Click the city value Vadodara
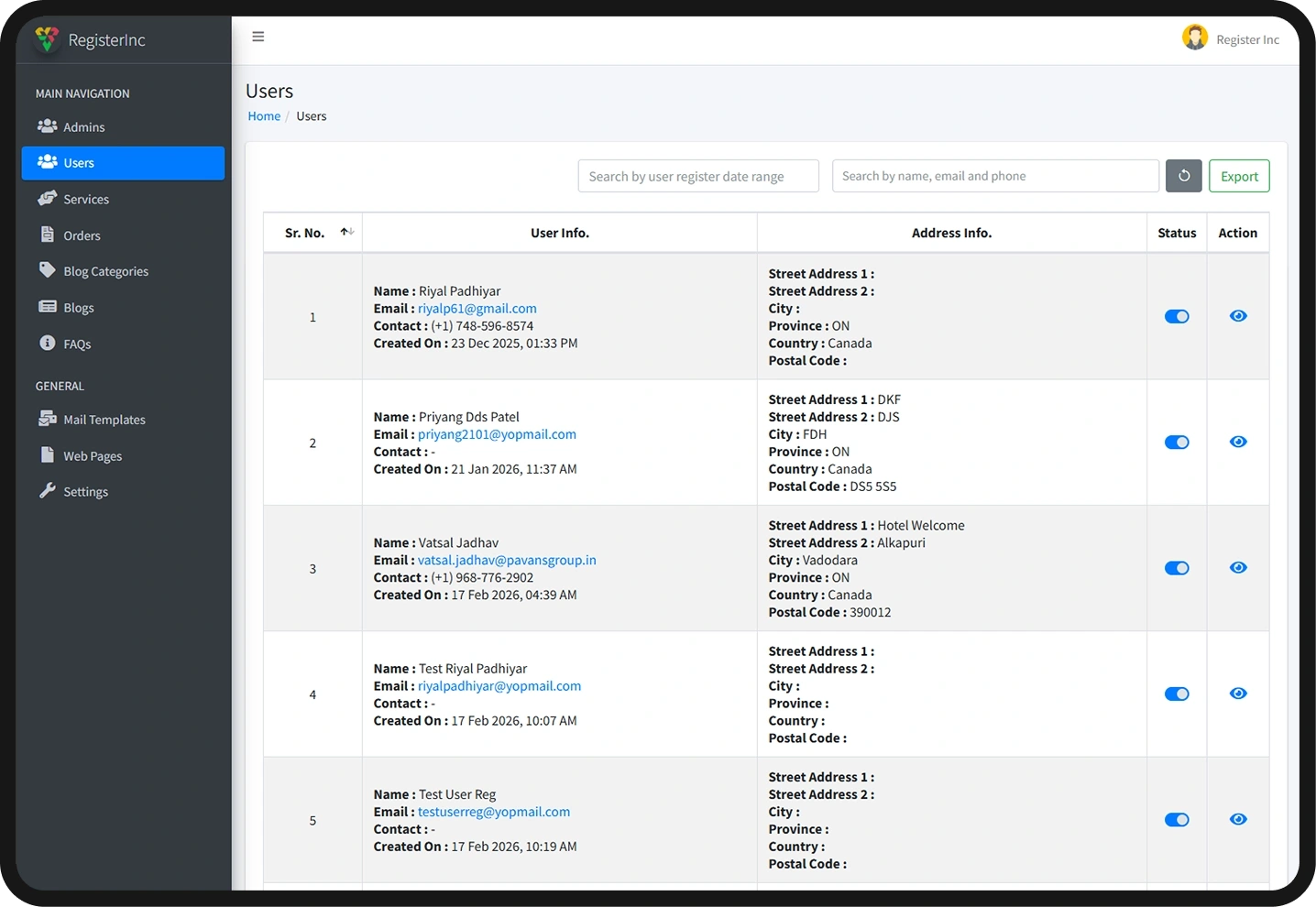This screenshot has width=1316, height=907. (x=830, y=560)
